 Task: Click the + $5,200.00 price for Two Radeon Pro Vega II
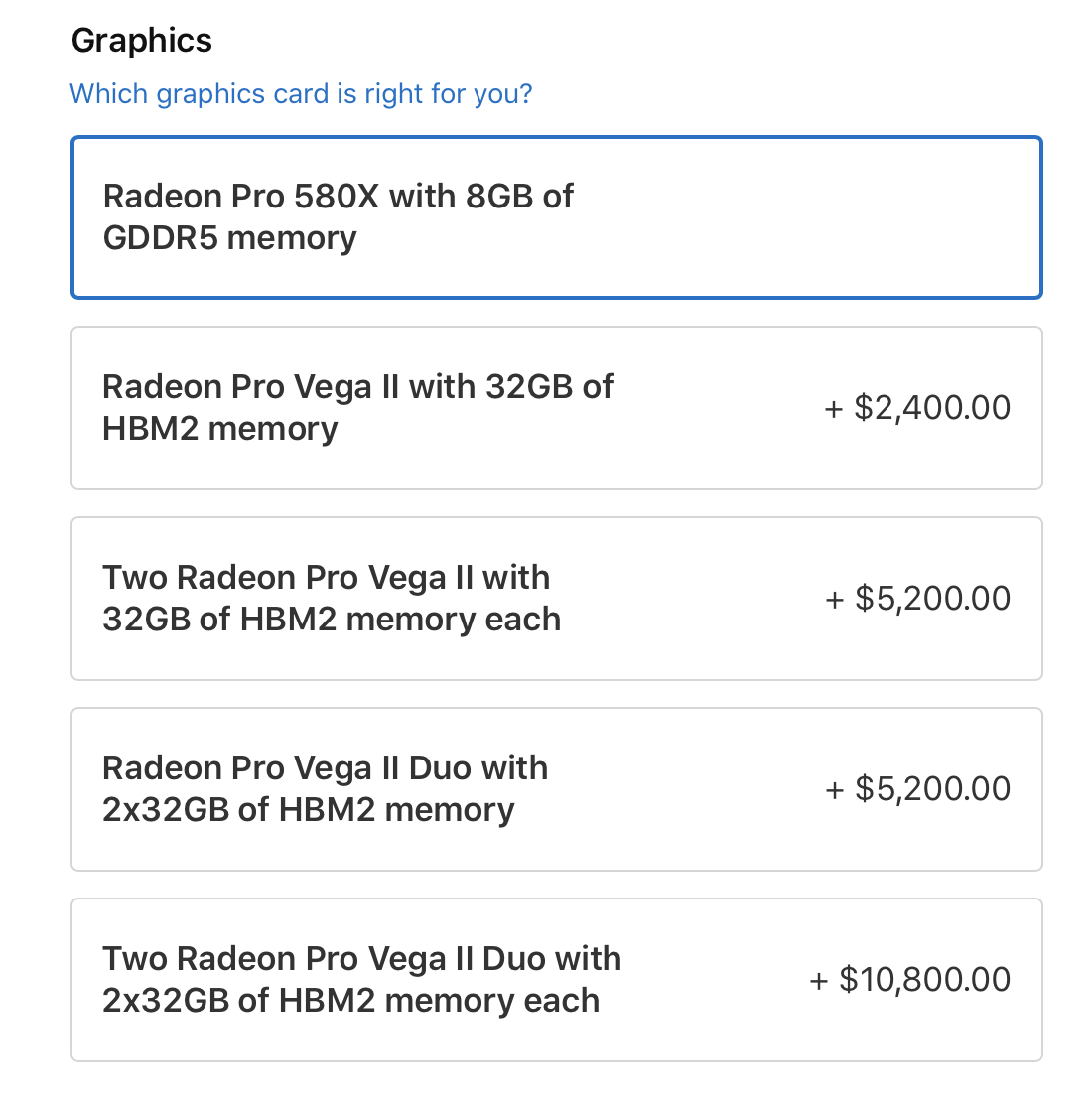tap(917, 599)
